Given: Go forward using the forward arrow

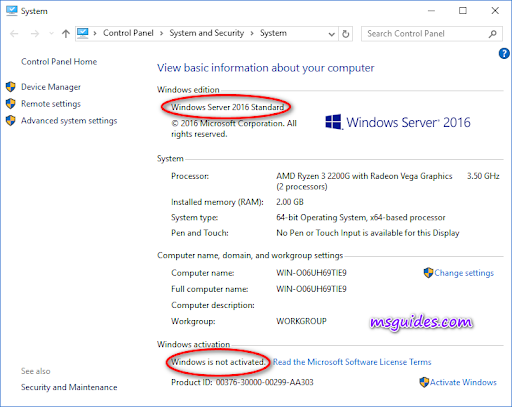Looking at the screenshot, I should point(35,33).
